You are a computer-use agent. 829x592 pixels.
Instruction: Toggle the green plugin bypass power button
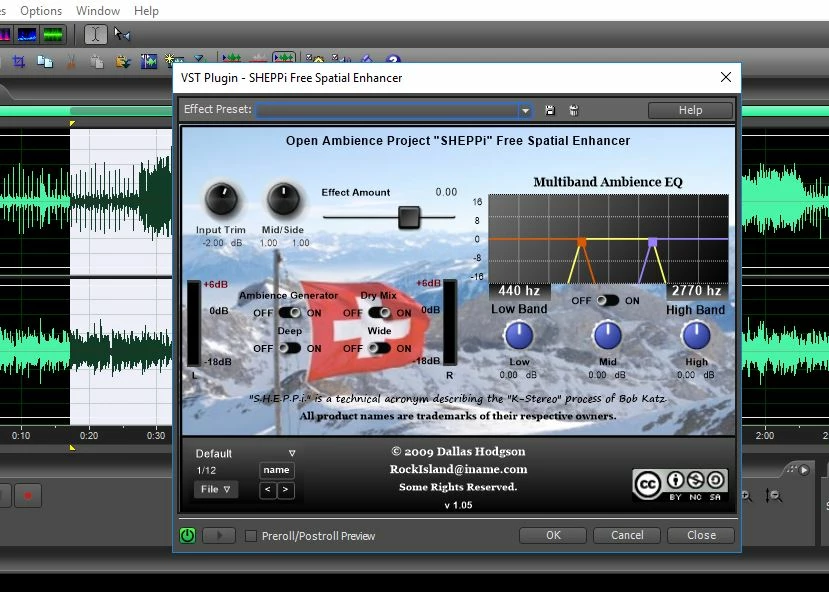188,535
